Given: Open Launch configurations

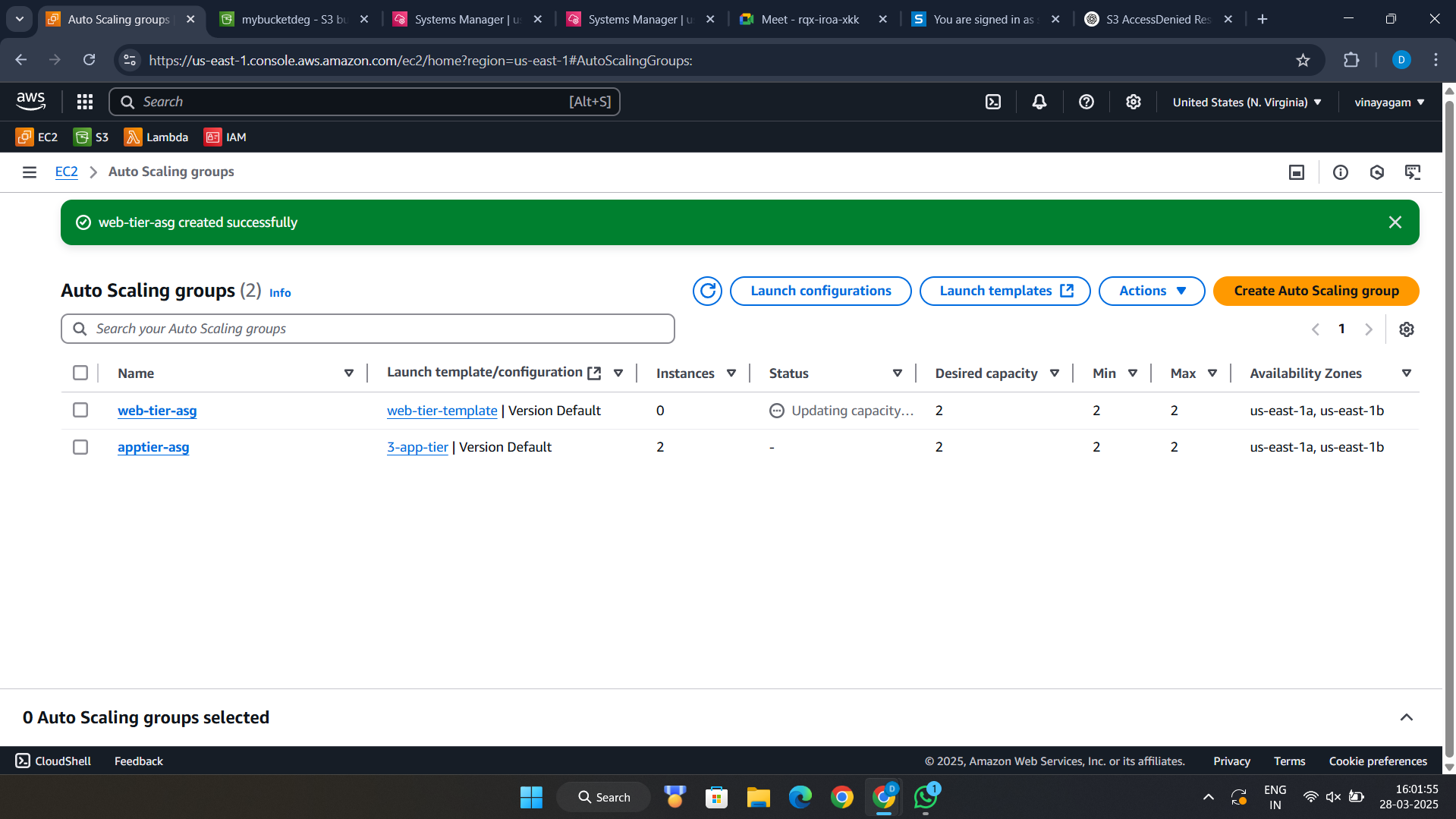Looking at the screenshot, I should click(820, 291).
